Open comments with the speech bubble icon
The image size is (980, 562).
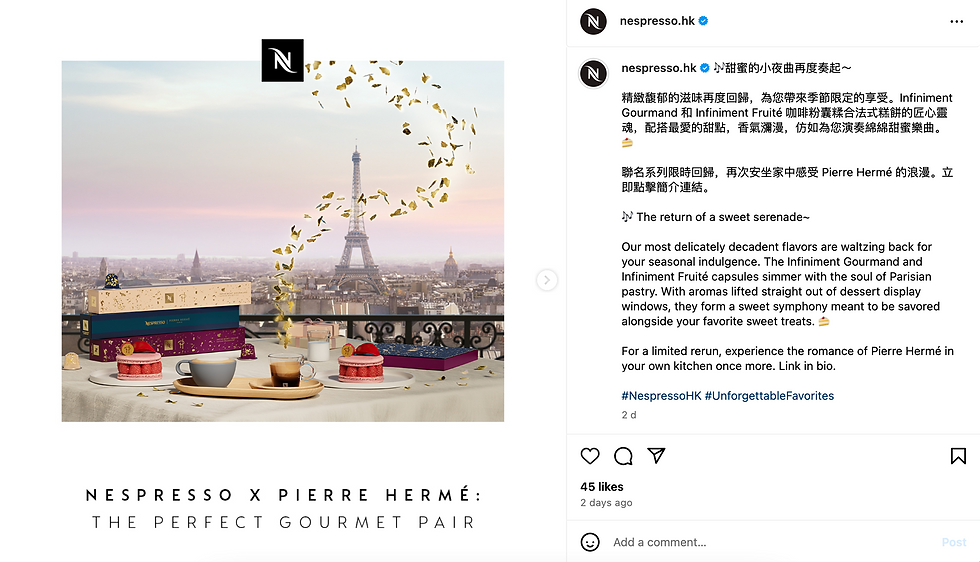click(x=623, y=456)
